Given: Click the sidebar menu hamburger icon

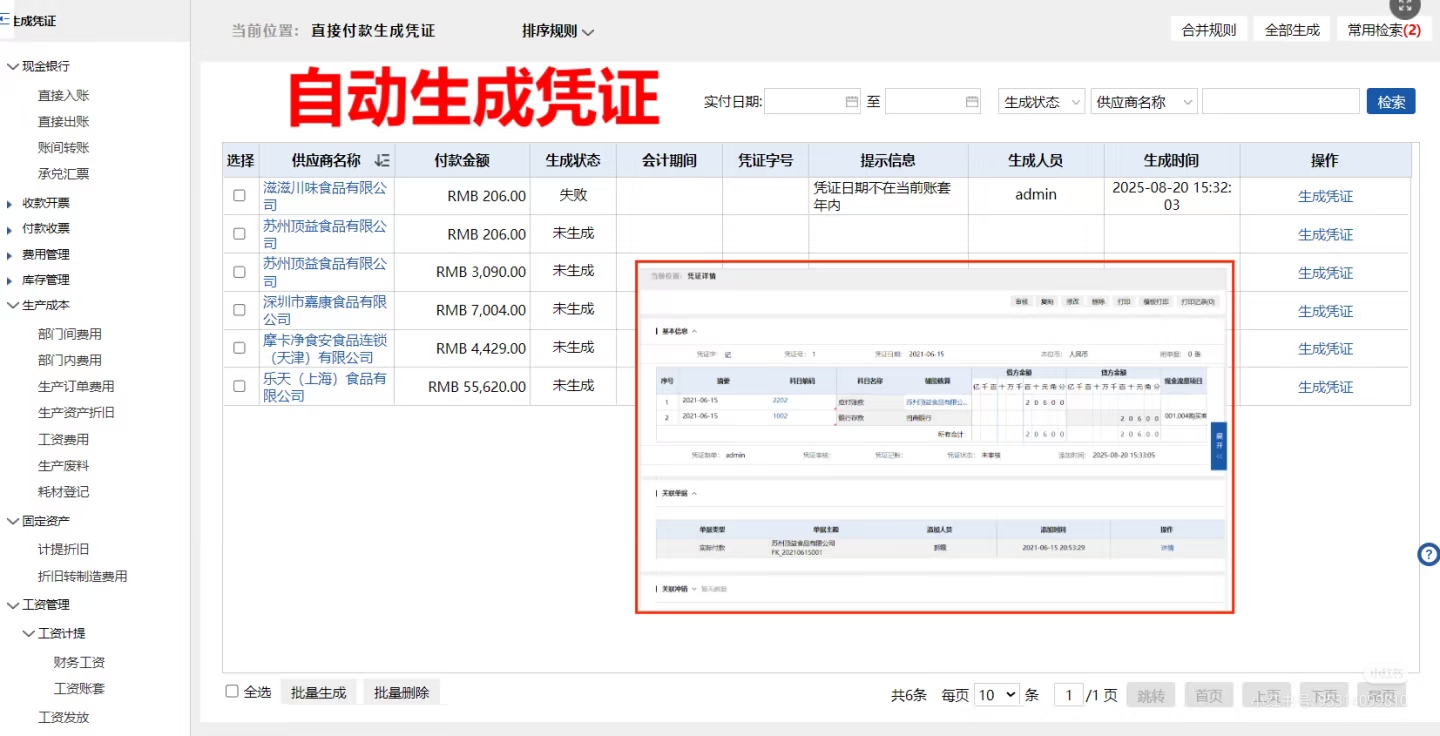Looking at the screenshot, I should [x=5, y=20].
